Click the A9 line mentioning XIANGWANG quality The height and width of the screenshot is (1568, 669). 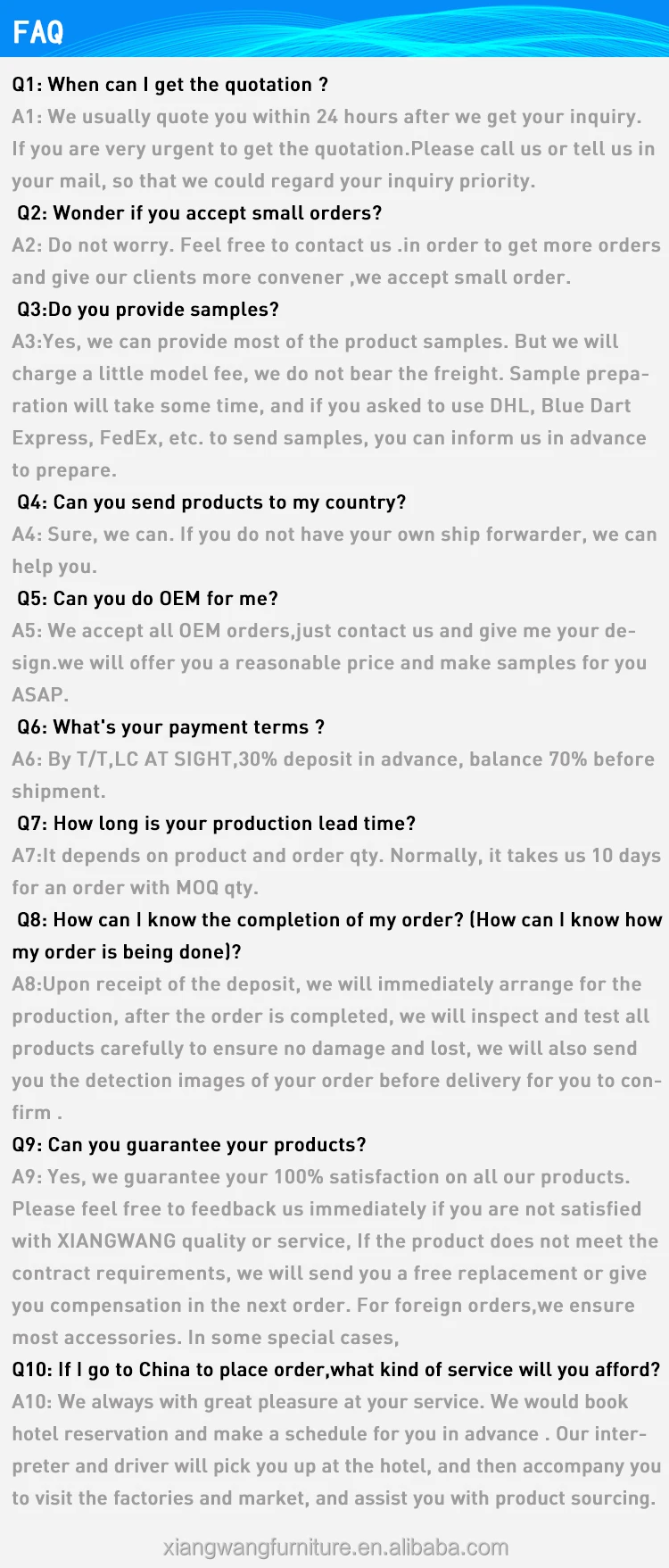[x=334, y=1241]
